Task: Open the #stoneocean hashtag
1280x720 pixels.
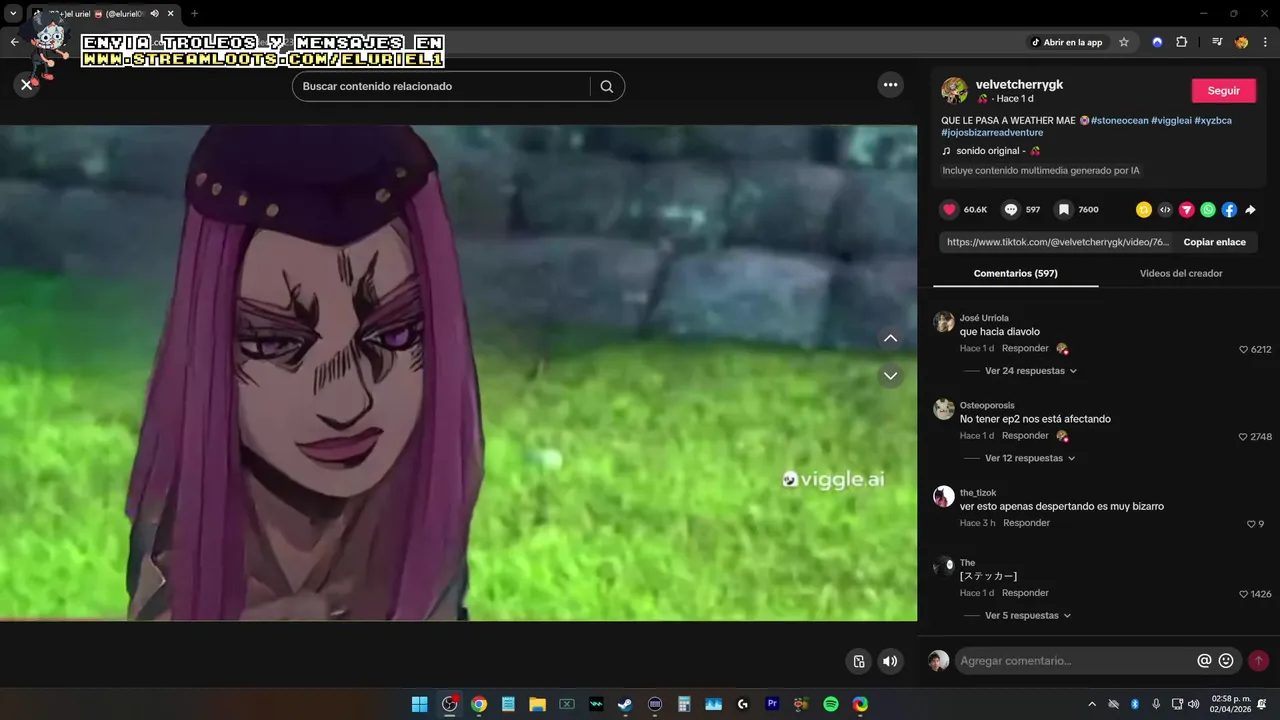Action: [1119, 120]
